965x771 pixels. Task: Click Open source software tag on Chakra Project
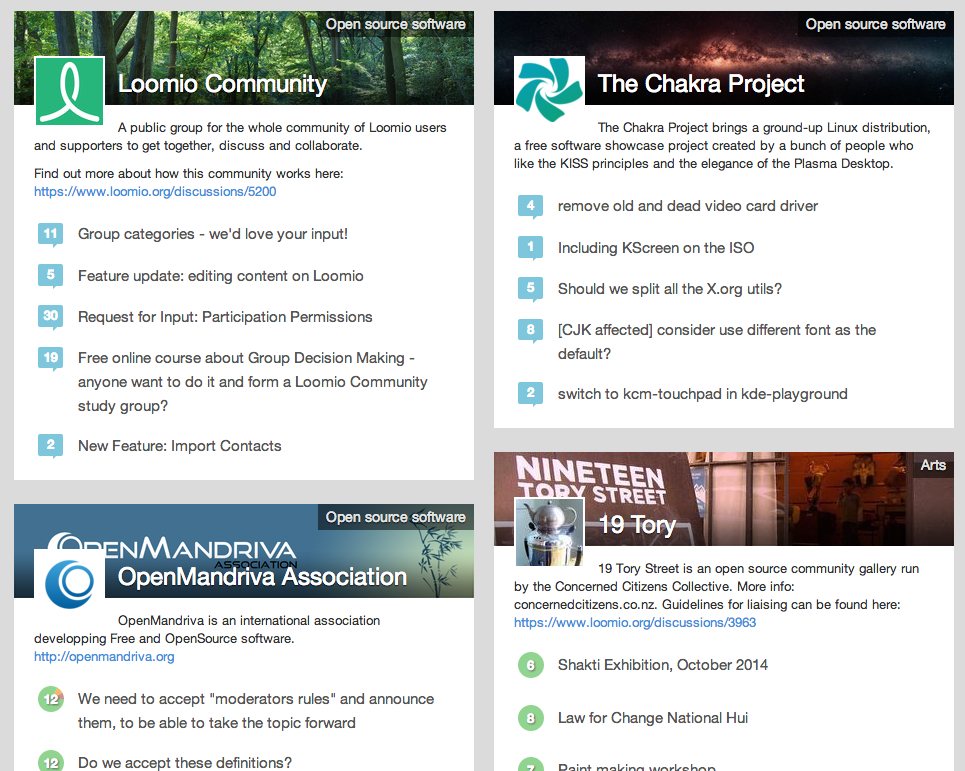[x=875, y=24]
